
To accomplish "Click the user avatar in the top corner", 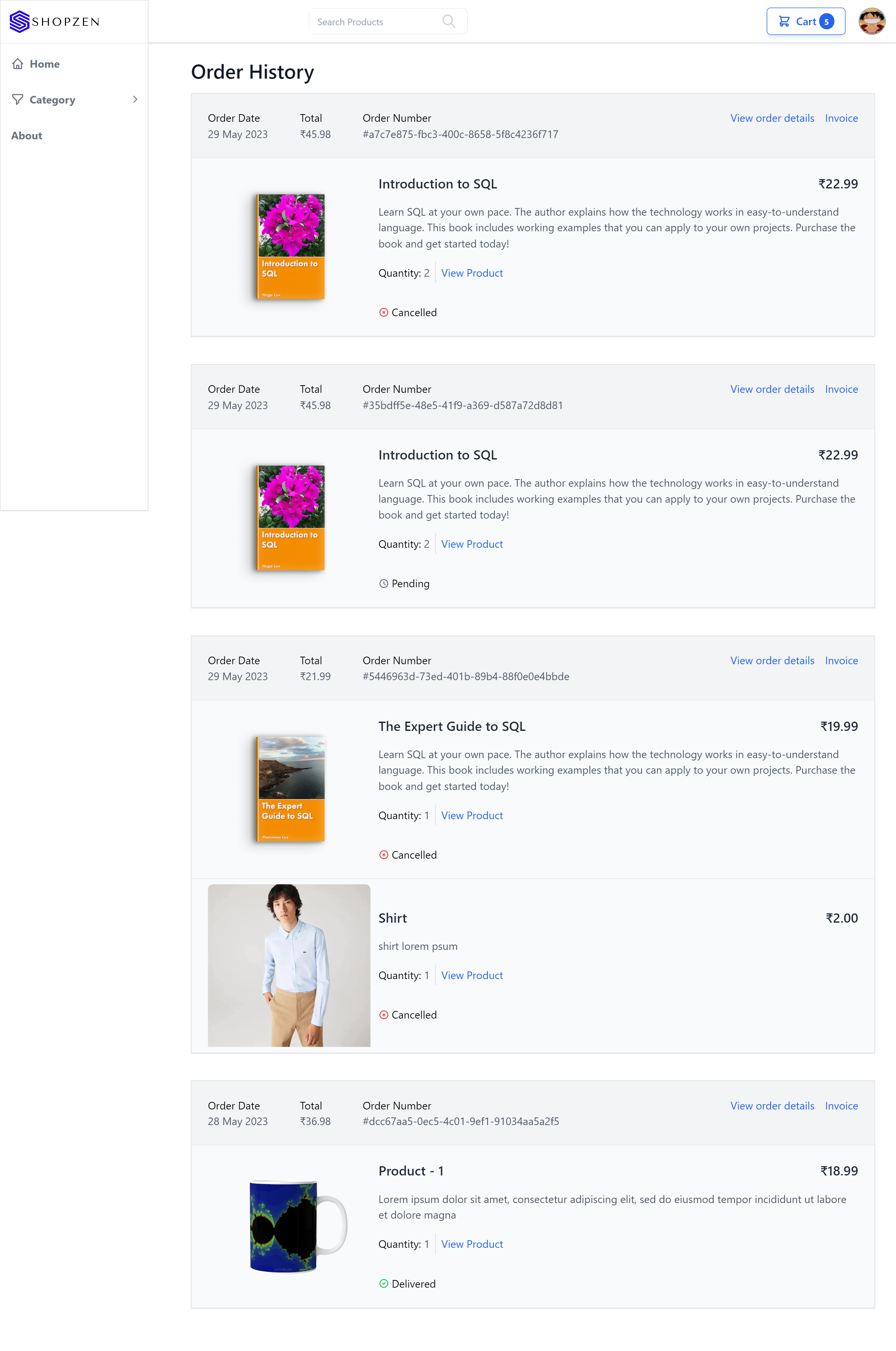I will pyautogui.click(x=871, y=21).
